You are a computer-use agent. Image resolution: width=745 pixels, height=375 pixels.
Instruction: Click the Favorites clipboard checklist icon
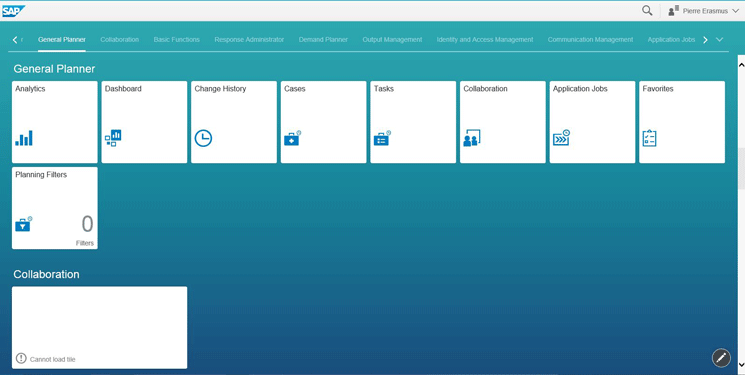tap(649, 138)
